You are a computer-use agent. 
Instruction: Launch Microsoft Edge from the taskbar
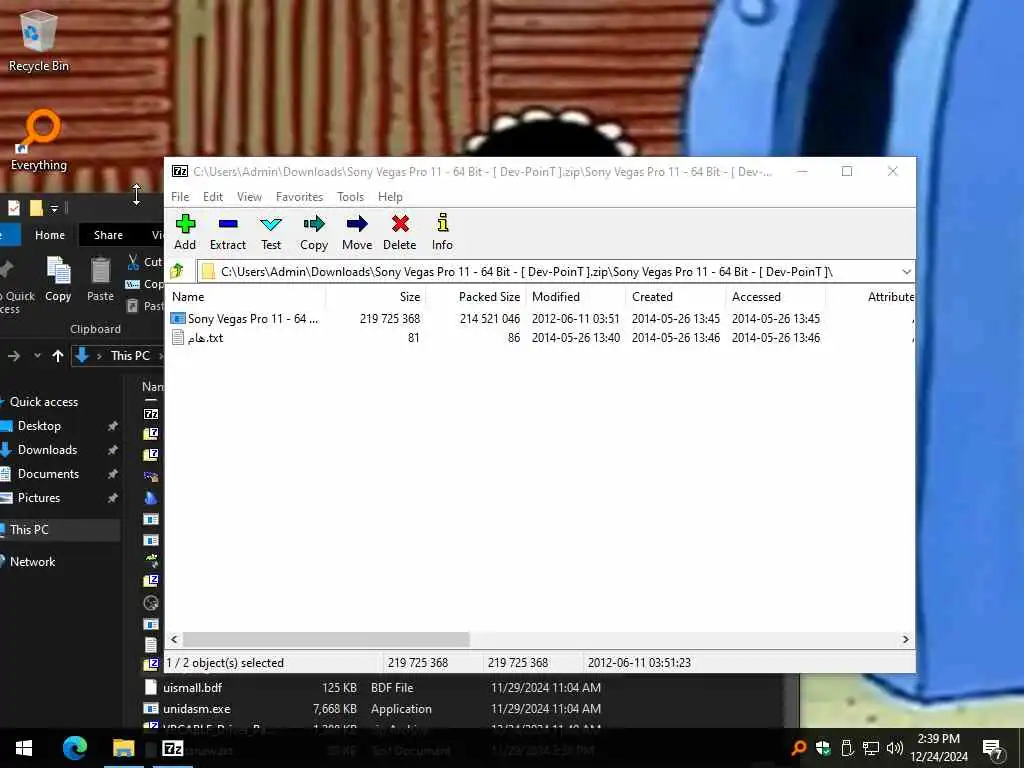click(x=74, y=748)
